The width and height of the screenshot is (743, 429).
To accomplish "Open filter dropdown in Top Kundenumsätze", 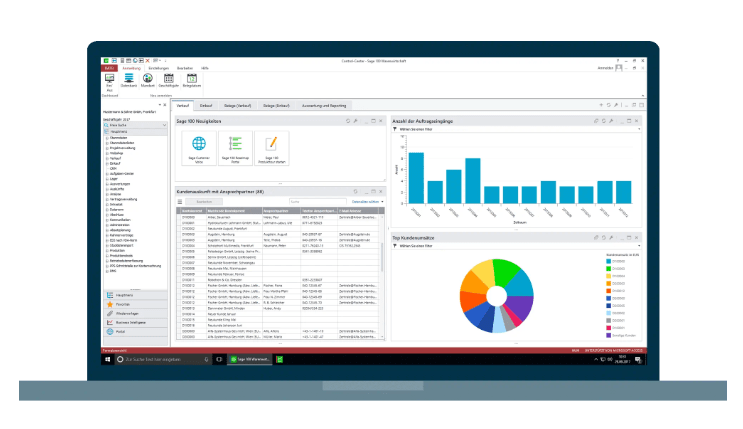I will (639, 246).
